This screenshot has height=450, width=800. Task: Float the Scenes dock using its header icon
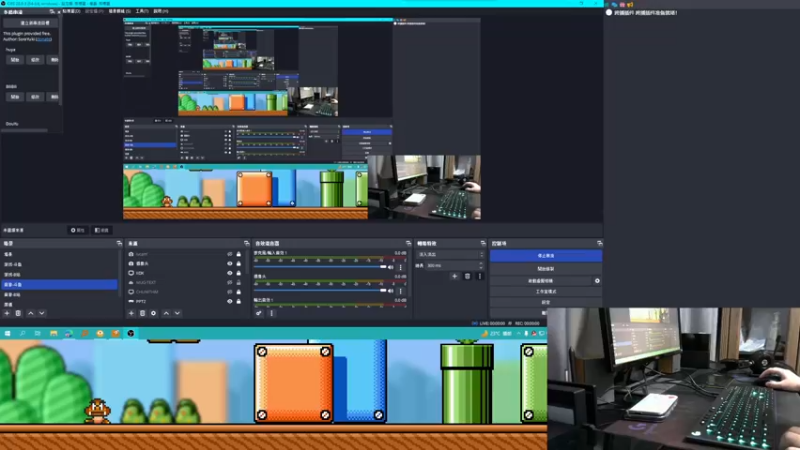click(x=119, y=243)
